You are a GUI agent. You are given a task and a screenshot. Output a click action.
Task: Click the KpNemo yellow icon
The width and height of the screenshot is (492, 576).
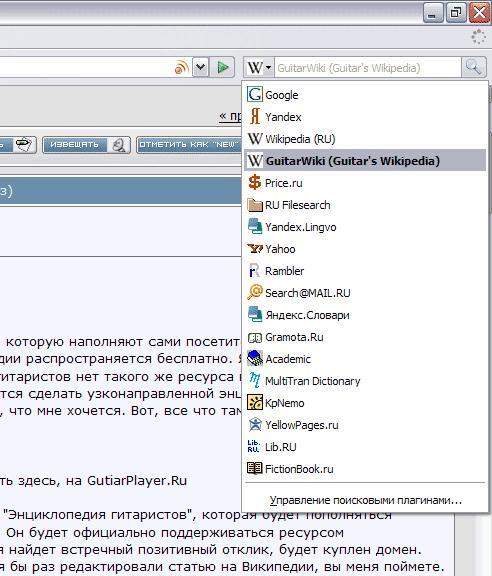pos(255,403)
